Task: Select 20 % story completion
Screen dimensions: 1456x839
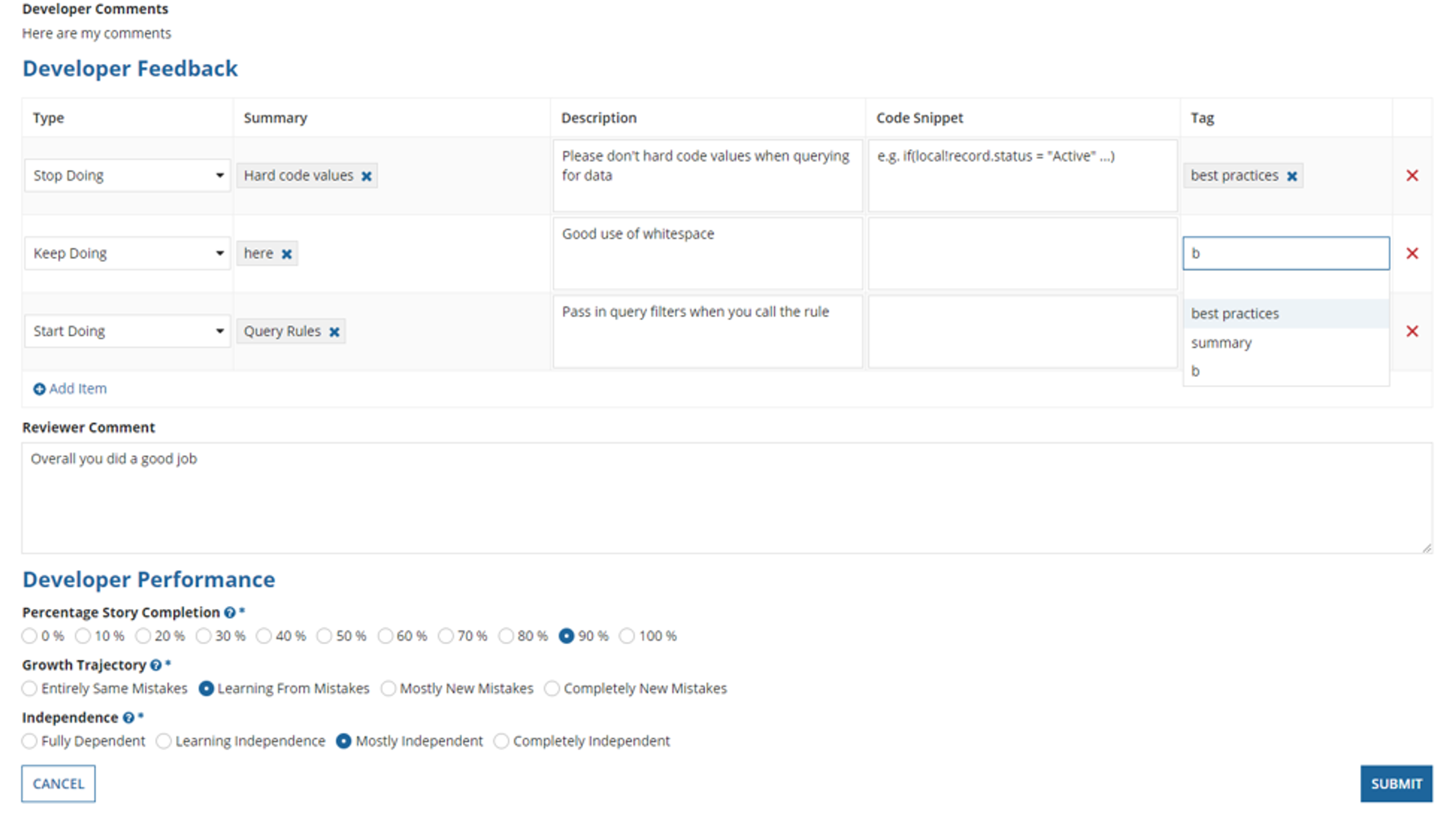Action: pos(143,635)
